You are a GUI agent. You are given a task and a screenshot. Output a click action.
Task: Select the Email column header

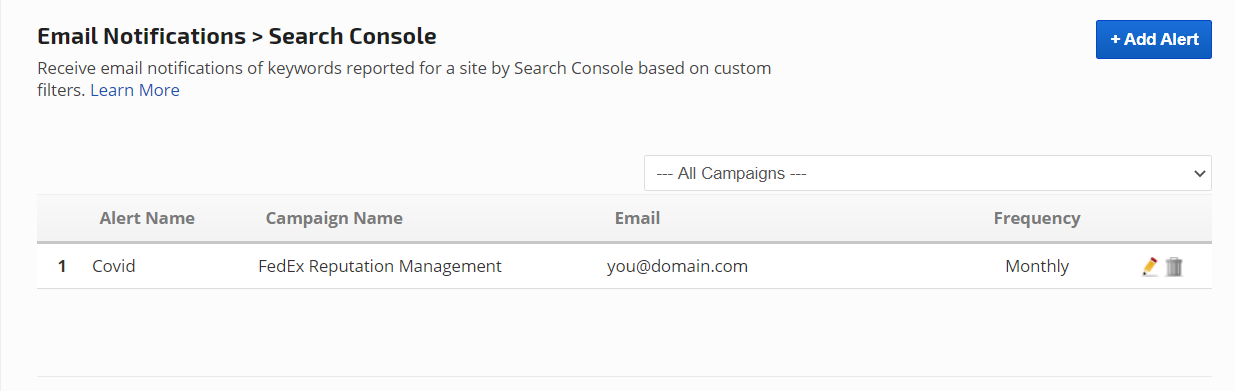tap(637, 218)
